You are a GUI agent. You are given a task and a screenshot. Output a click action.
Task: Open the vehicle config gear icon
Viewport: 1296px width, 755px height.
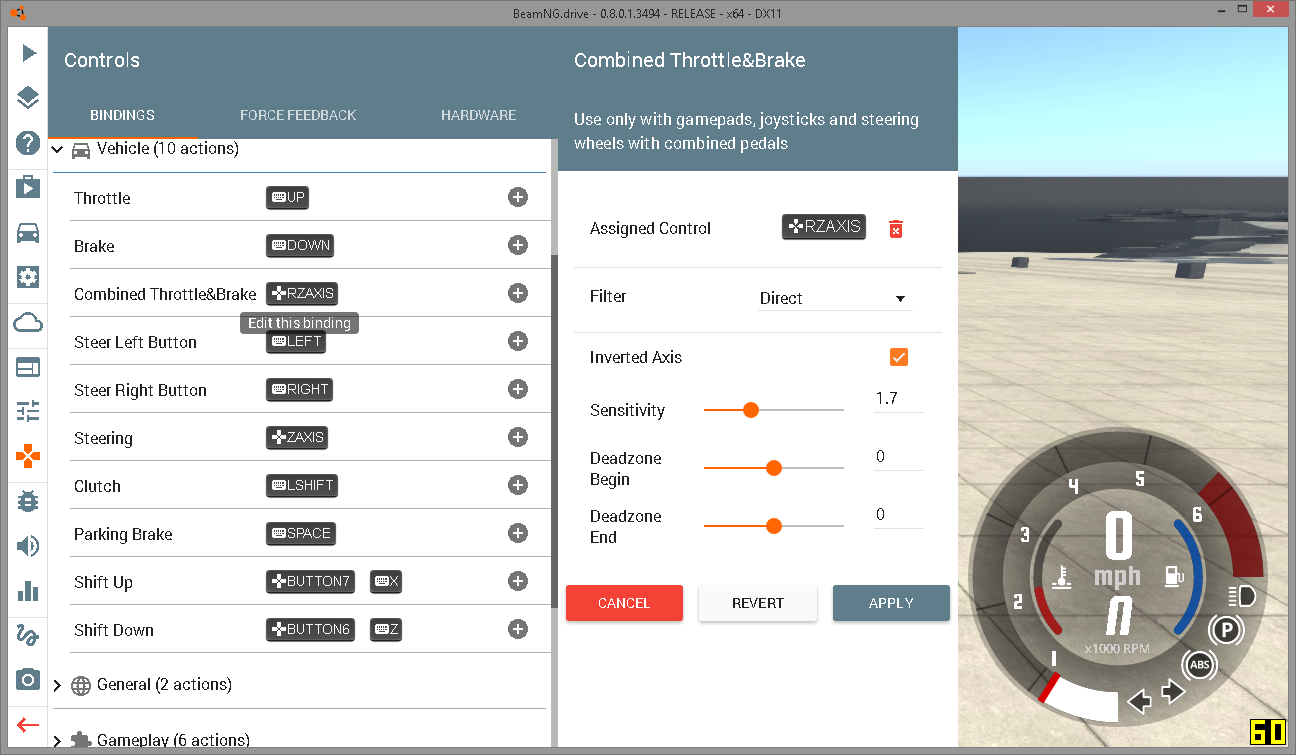pyautogui.click(x=28, y=277)
